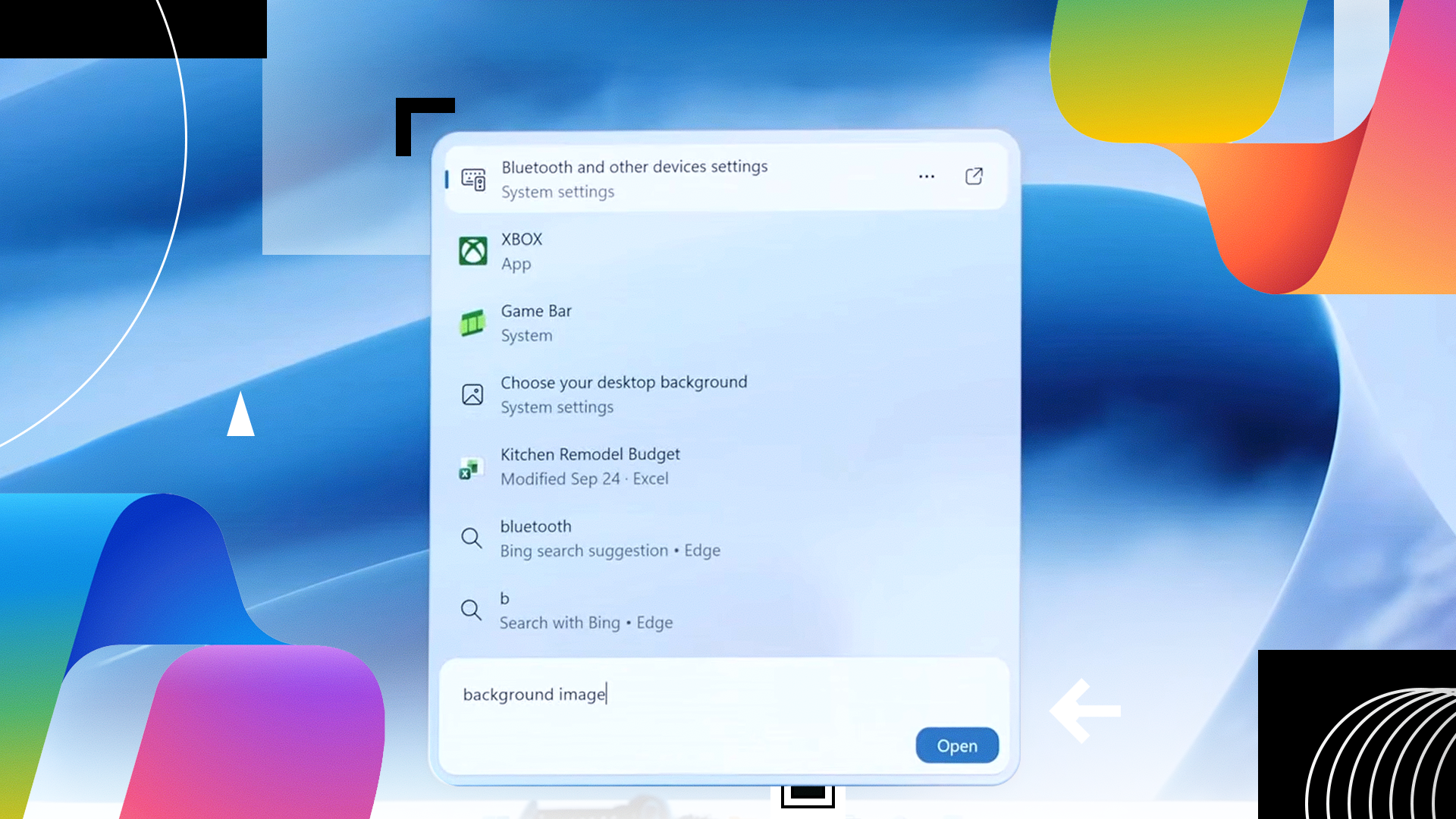Open the XBOX app result
The height and width of the screenshot is (819, 1456).
(726, 251)
